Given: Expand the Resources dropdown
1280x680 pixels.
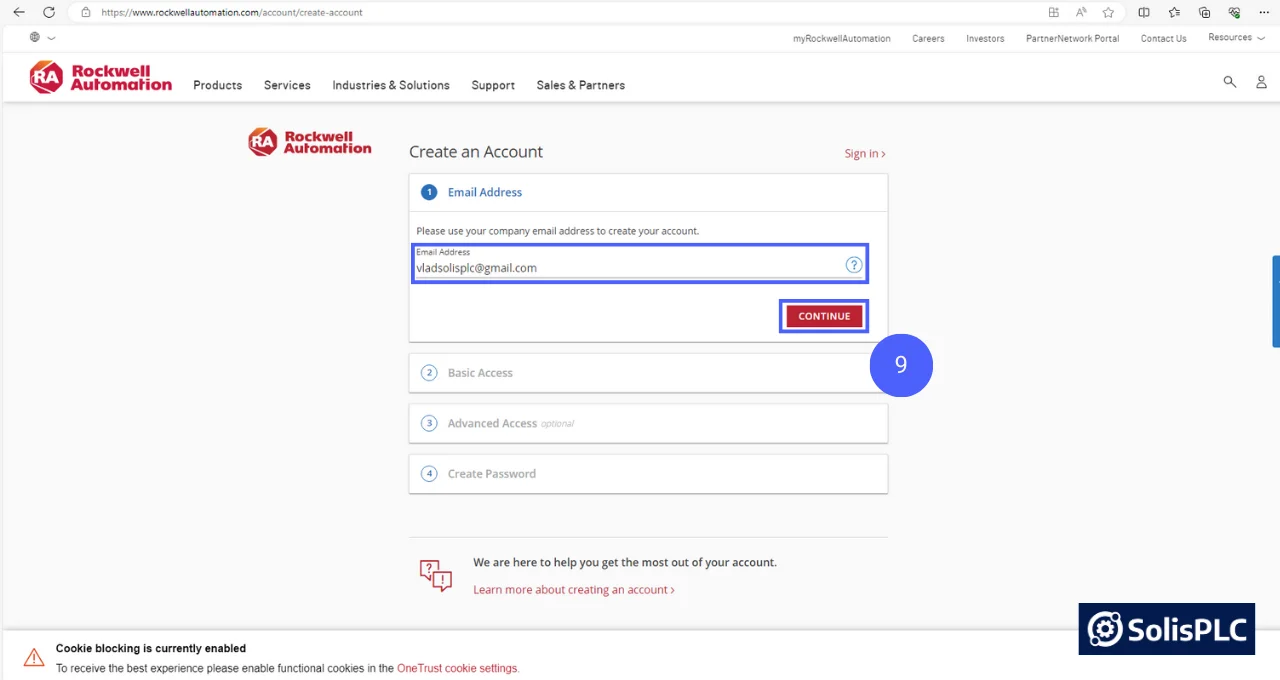Looking at the screenshot, I should tap(1236, 37).
